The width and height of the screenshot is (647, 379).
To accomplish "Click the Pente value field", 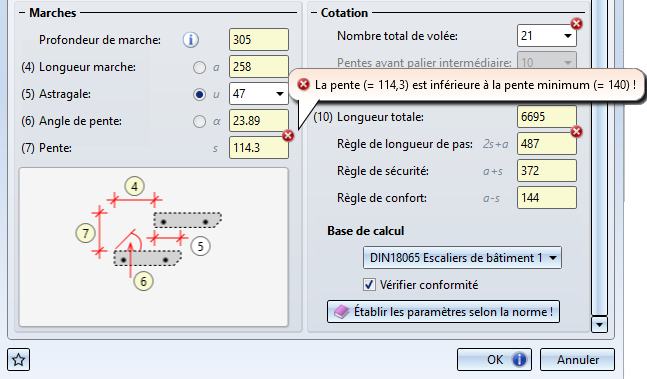I will 259,148.
